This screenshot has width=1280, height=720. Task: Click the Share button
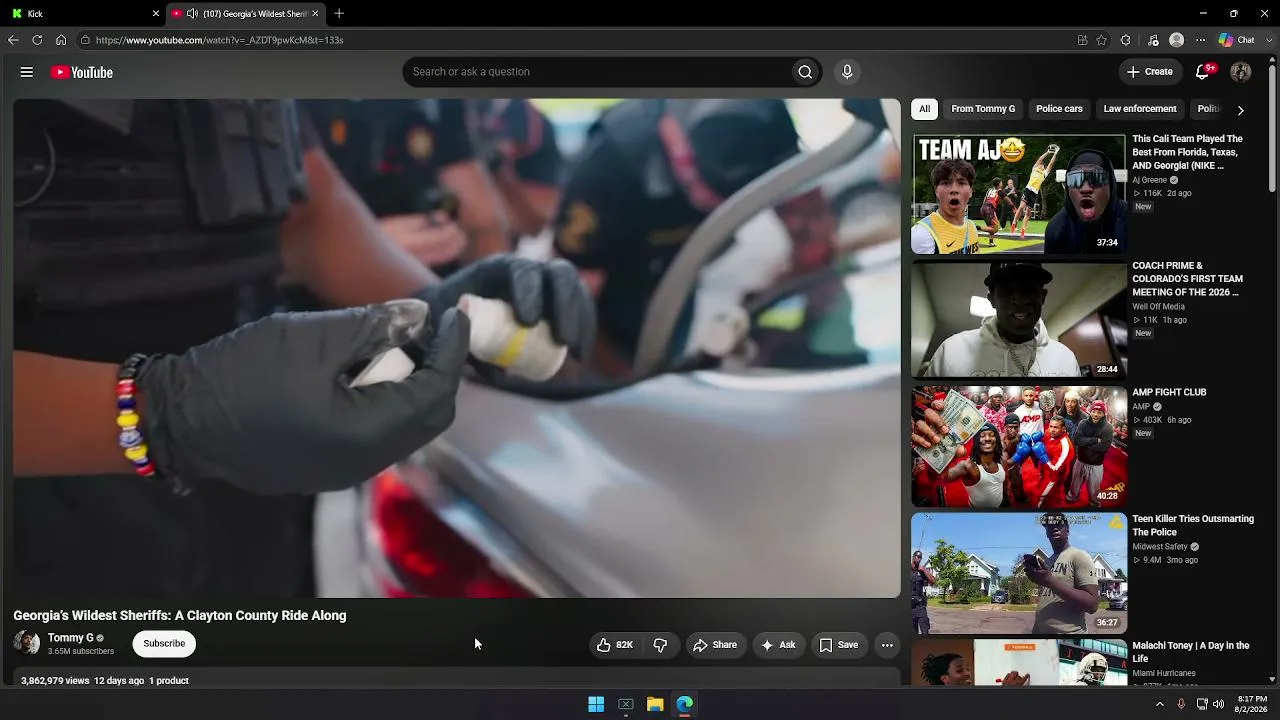pyautogui.click(x=715, y=645)
